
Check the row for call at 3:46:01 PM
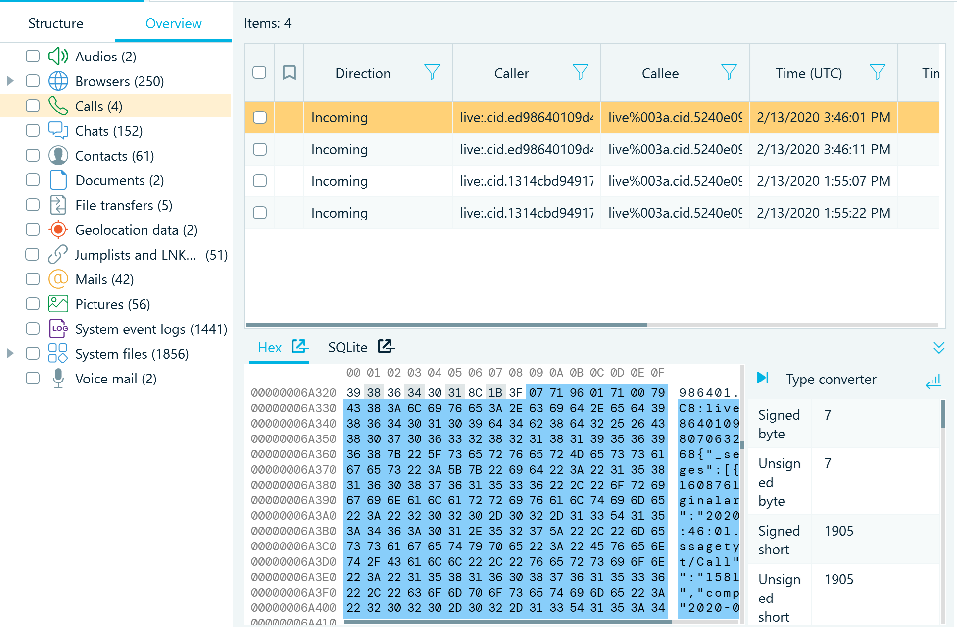(260, 117)
